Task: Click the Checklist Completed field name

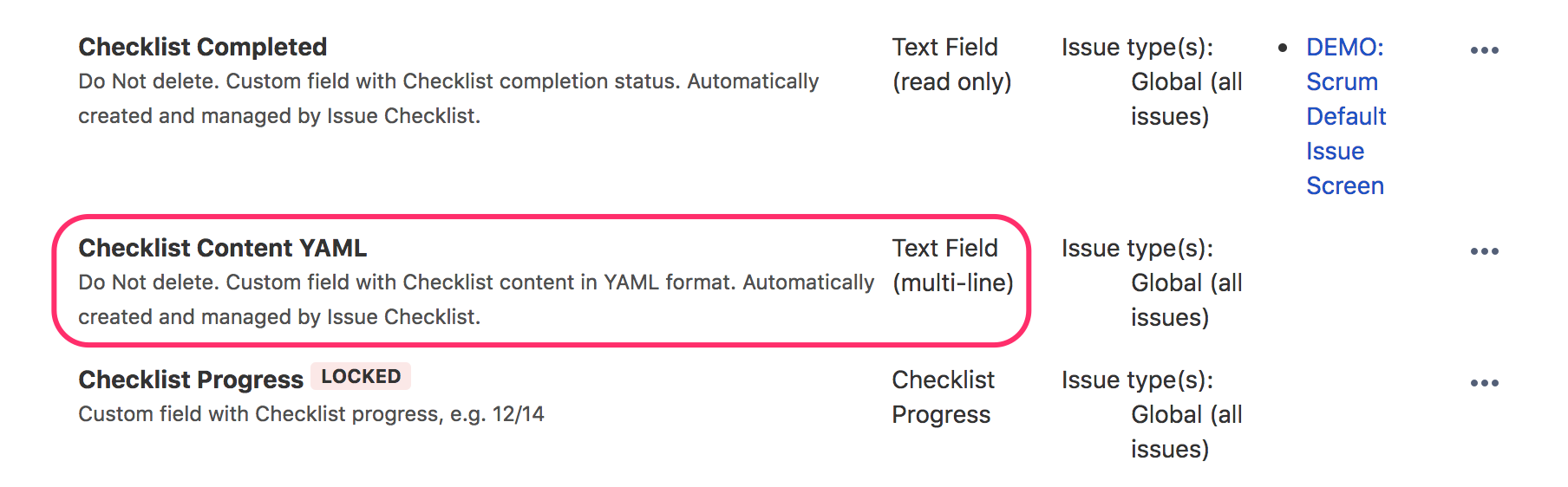Action: [202, 47]
